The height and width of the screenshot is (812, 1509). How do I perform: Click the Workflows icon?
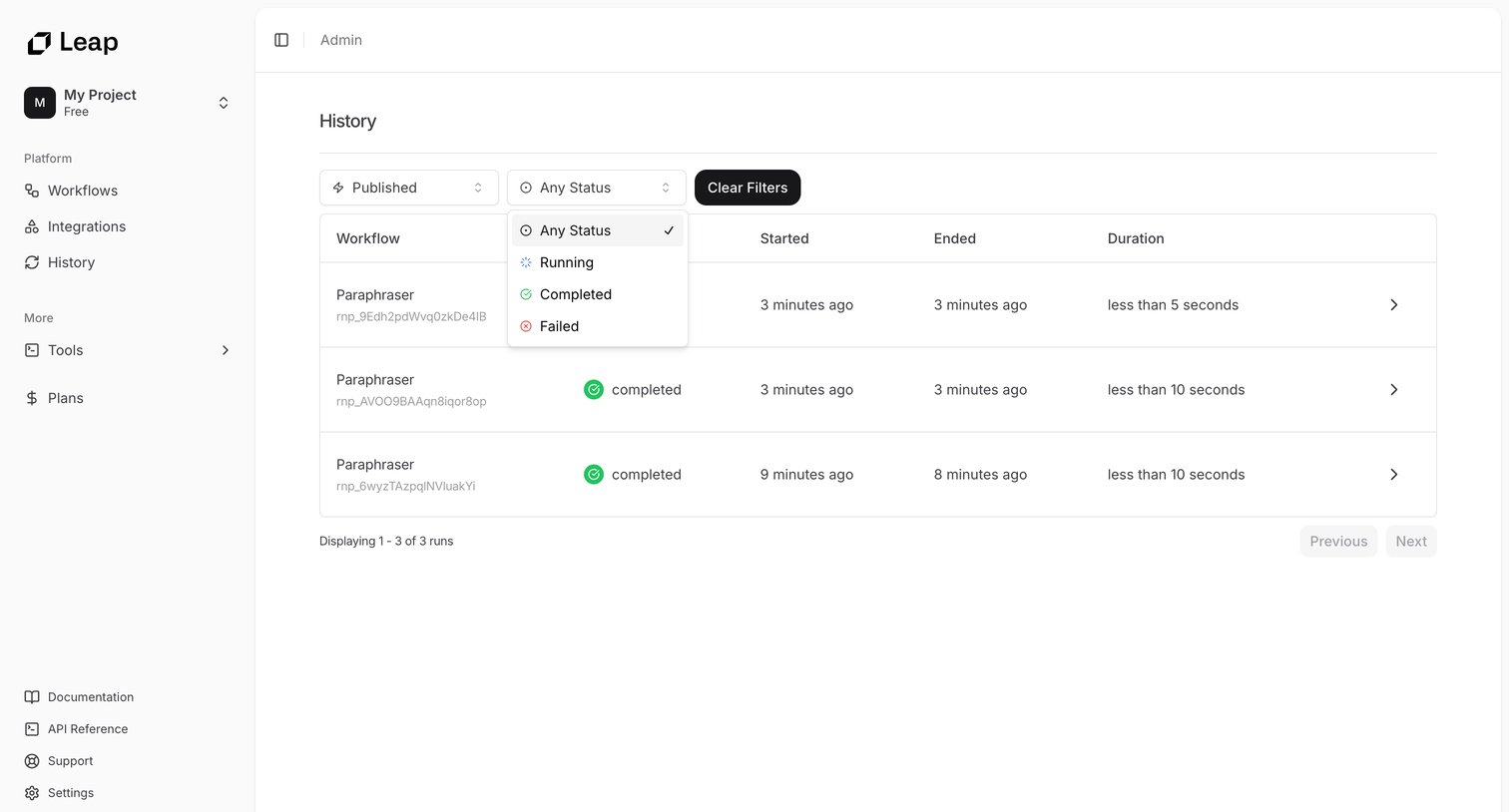[32, 191]
